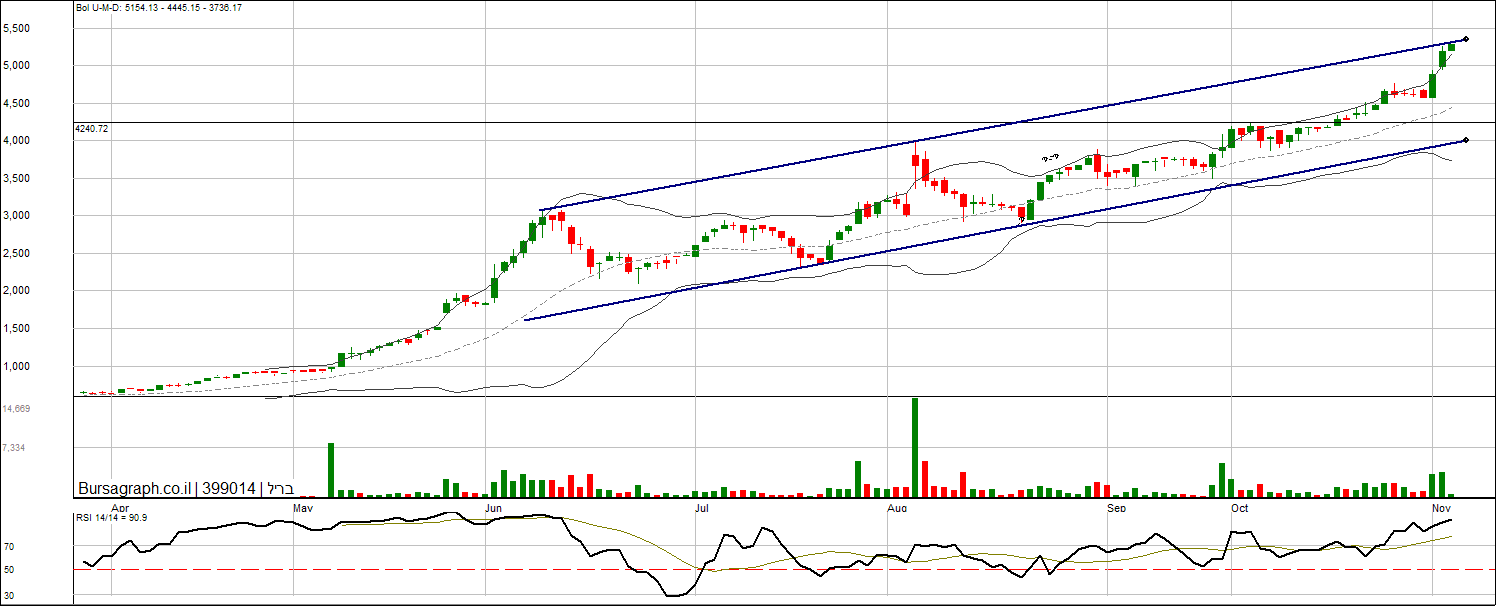Image resolution: width=1496 pixels, height=606 pixels.
Task: Click the RSI 50 level label
Action: [x=9, y=570]
